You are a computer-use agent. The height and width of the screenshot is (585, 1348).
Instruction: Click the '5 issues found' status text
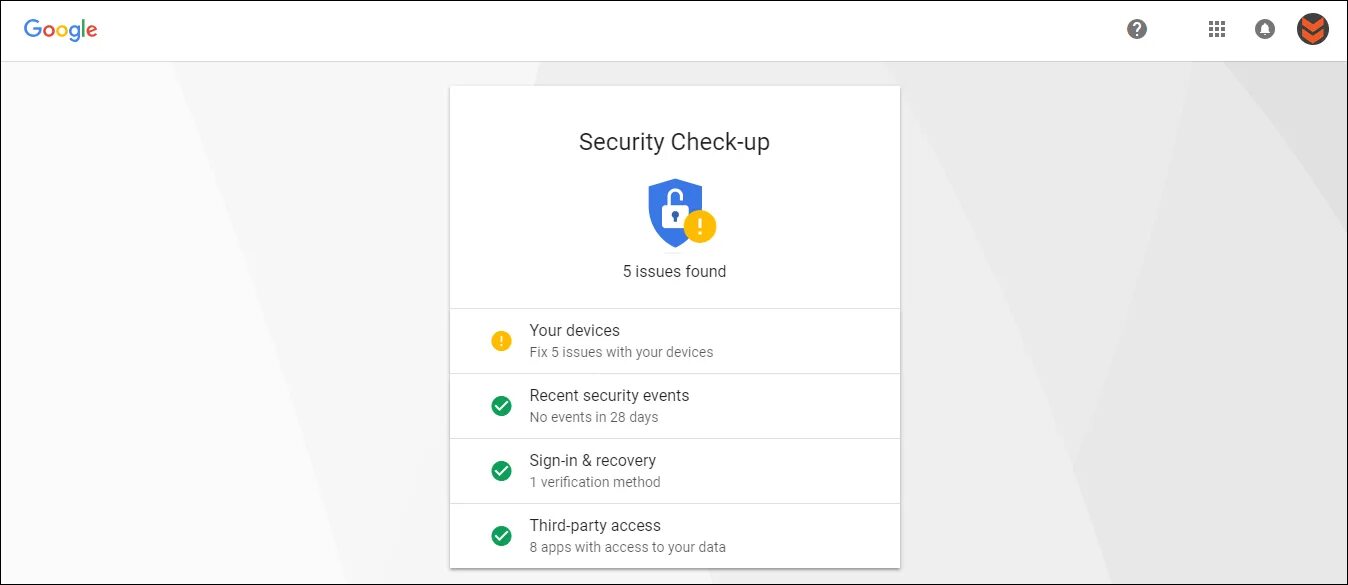[674, 271]
